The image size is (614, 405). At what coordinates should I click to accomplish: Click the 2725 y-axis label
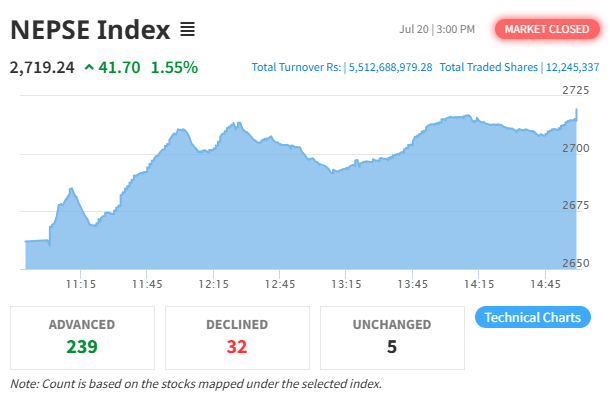pyautogui.click(x=576, y=90)
